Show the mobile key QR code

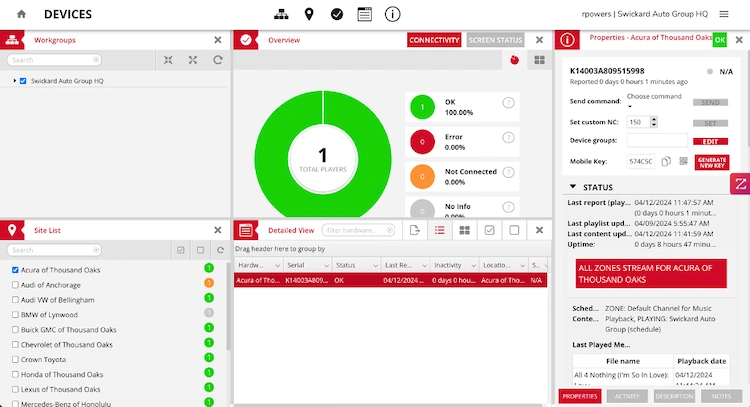[x=683, y=161]
